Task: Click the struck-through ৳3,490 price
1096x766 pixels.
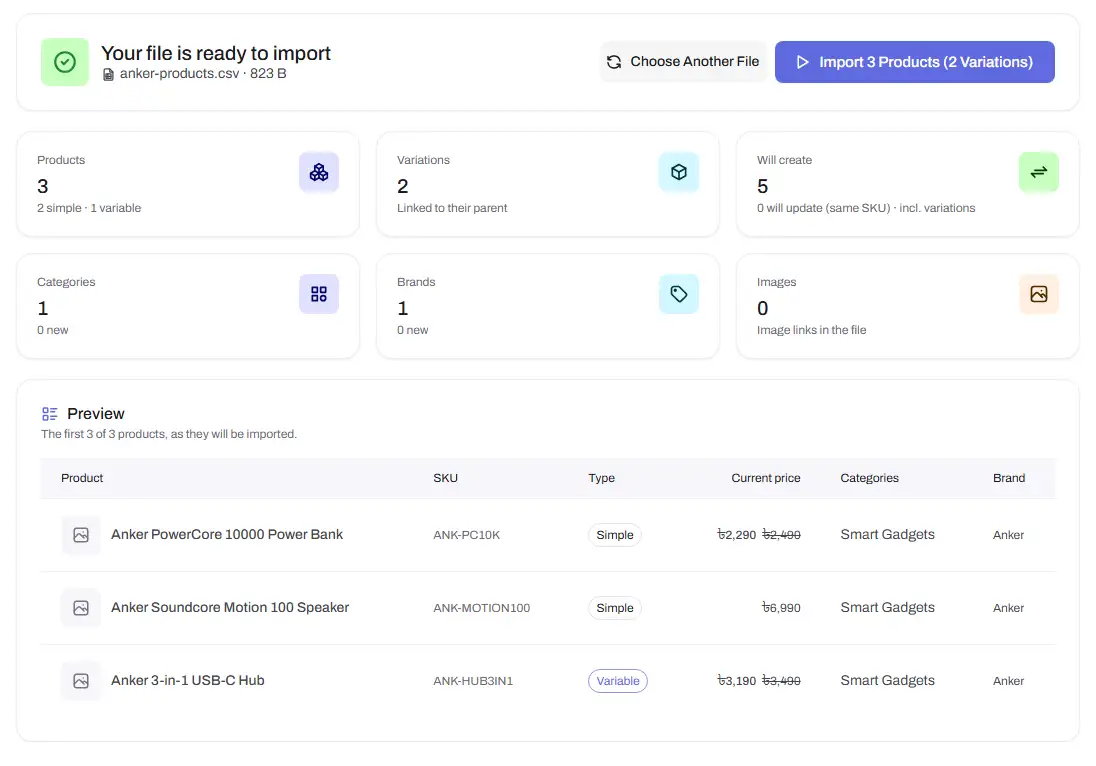Action: point(781,681)
